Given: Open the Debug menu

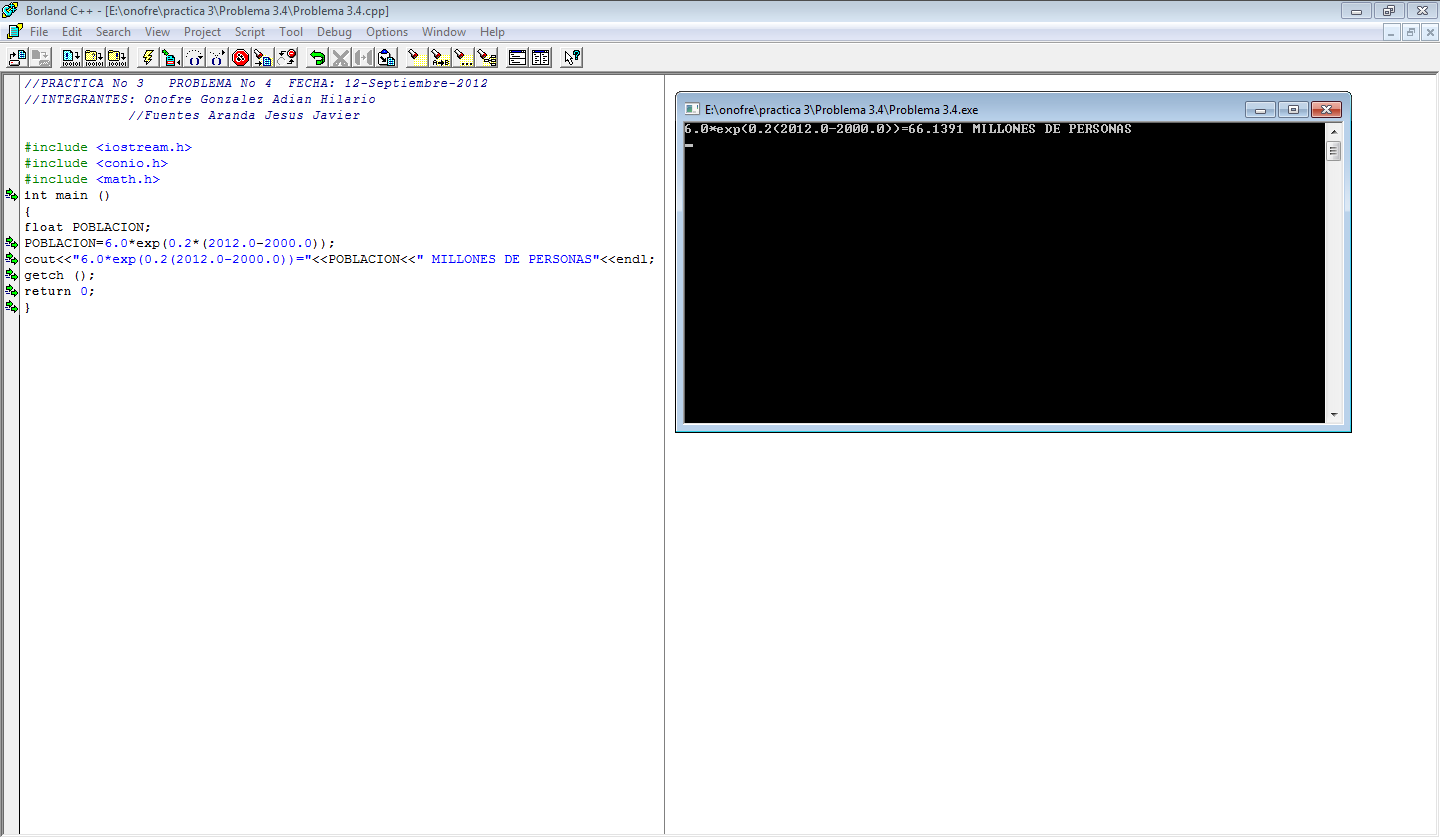Looking at the screenshot, I should click(334, 31).
